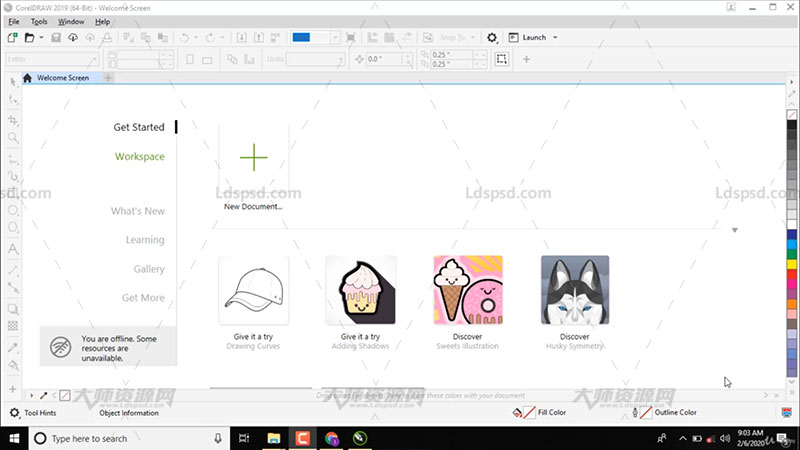Select the Ellipse tool
The width and height of the screenshot is (800, 450).
pos(13,210)
